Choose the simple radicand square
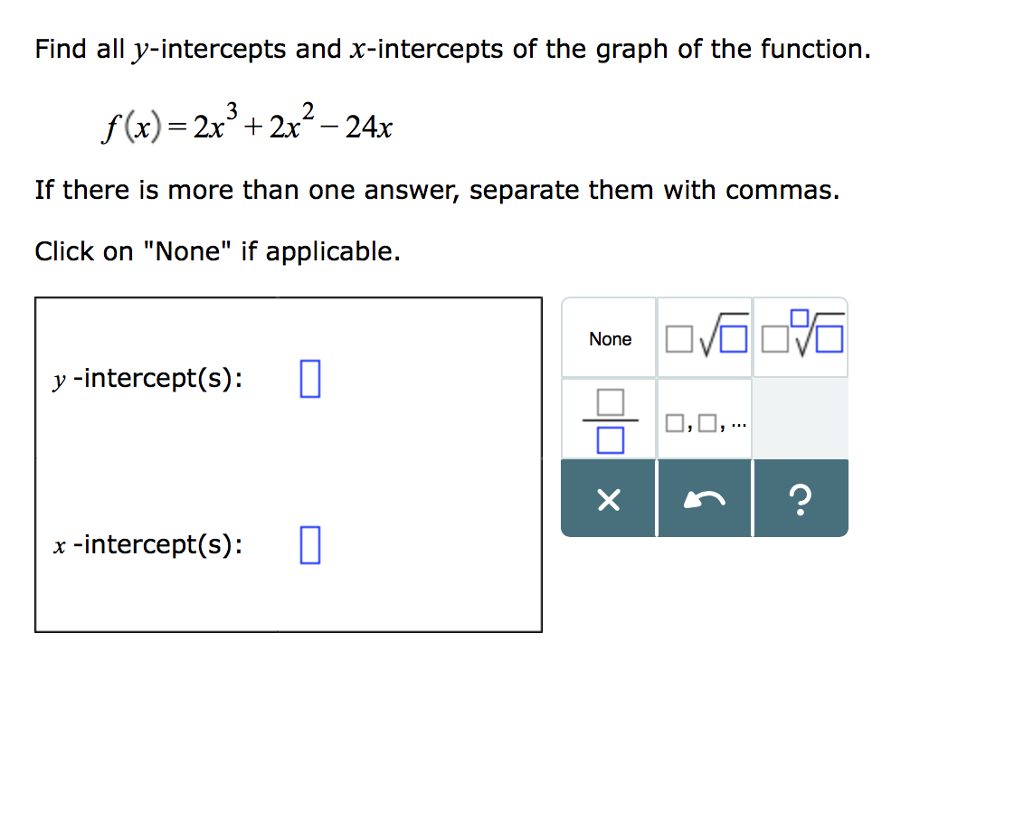Viewport: 1024px width, 830px height. tap(733, 338)
